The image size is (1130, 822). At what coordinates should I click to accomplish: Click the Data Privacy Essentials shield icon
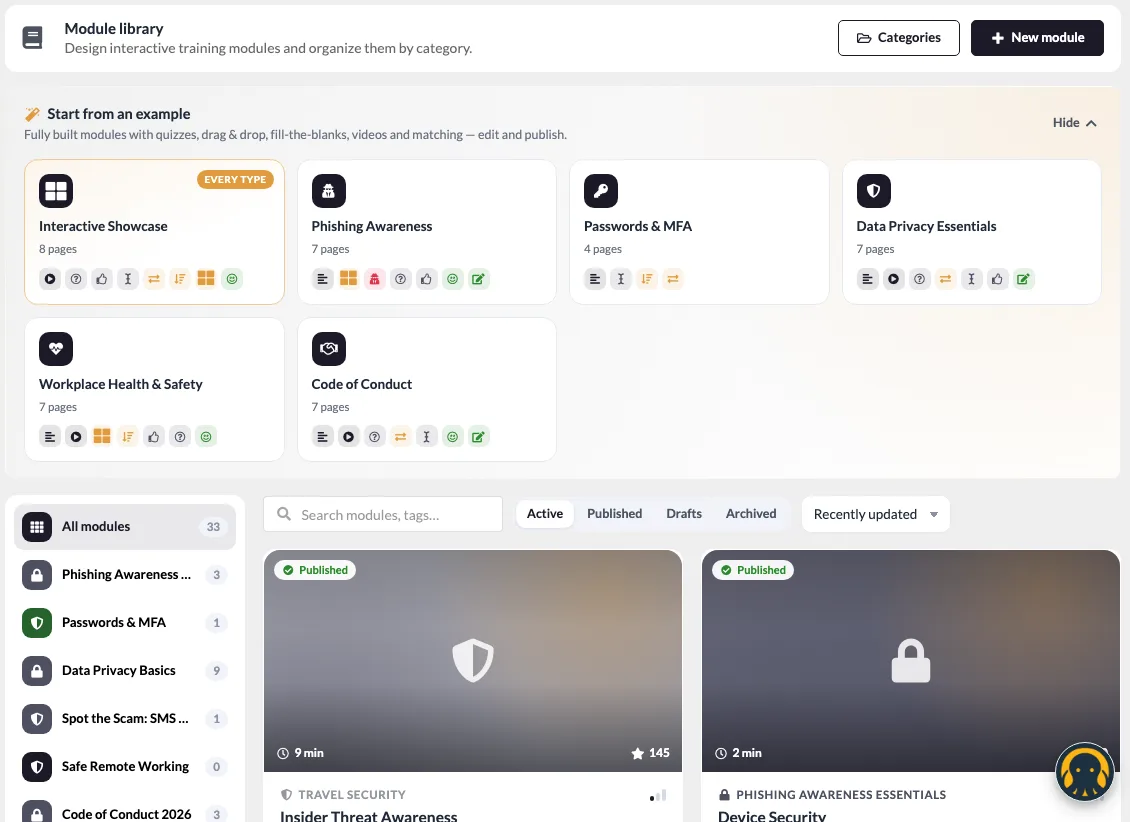[x=873, y=191]
